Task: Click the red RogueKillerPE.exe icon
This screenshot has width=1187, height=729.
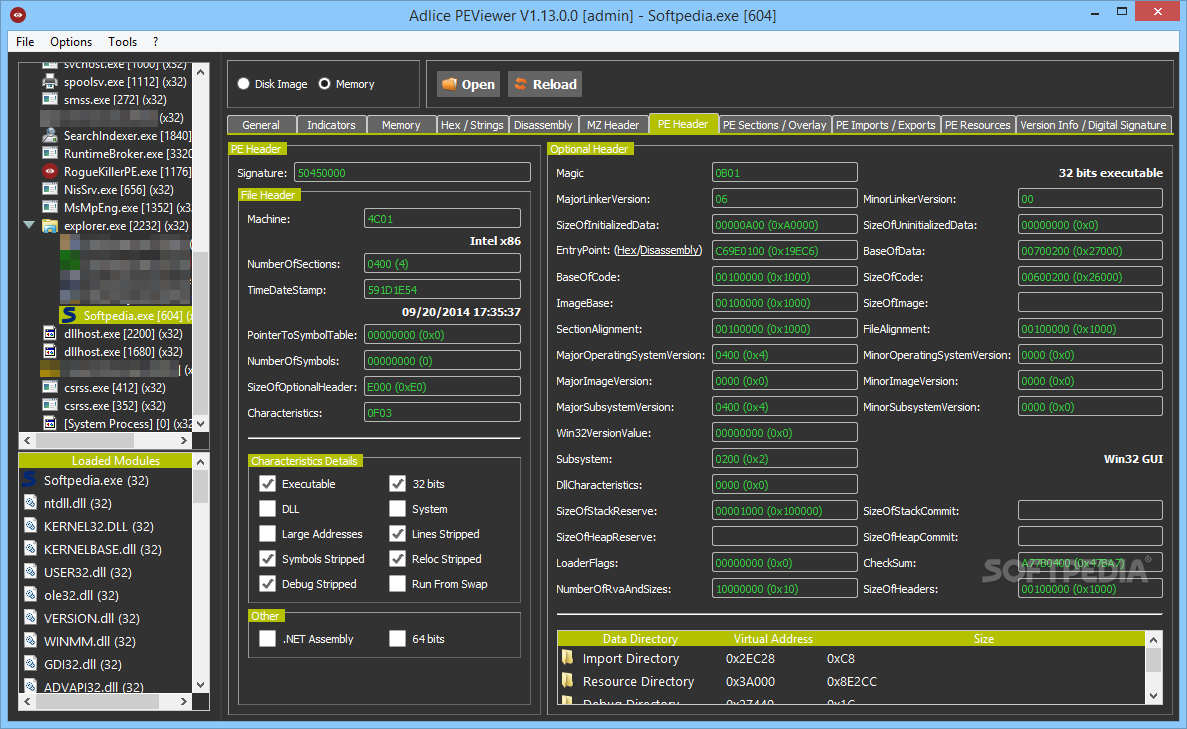Action: (50, 171)
